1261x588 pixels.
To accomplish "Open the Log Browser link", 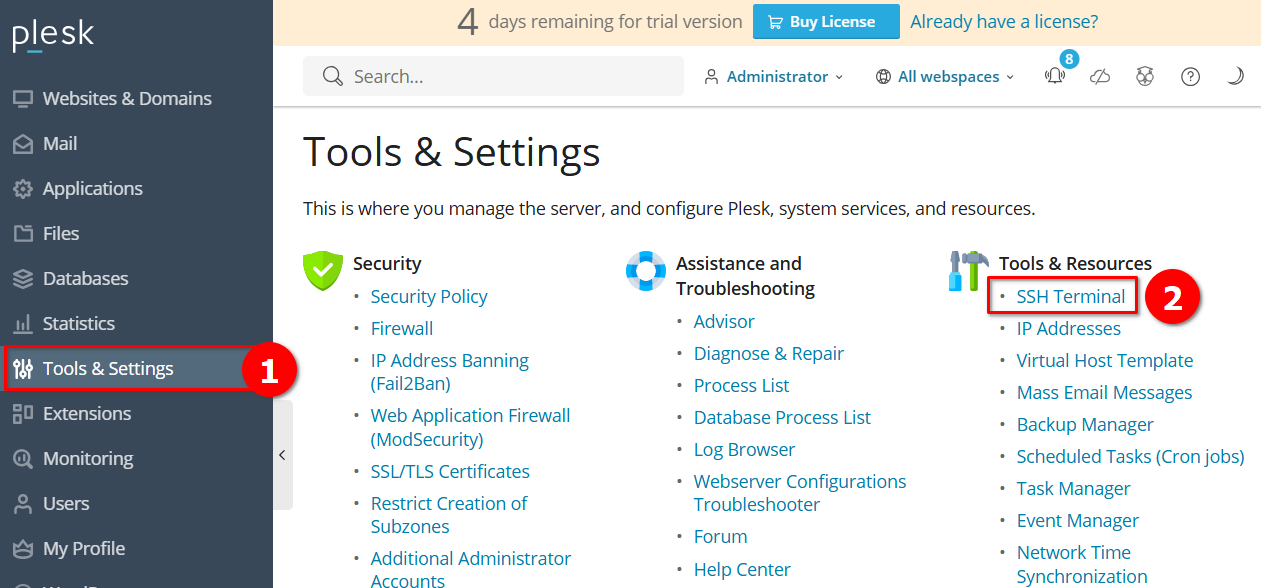I will 744,449.
